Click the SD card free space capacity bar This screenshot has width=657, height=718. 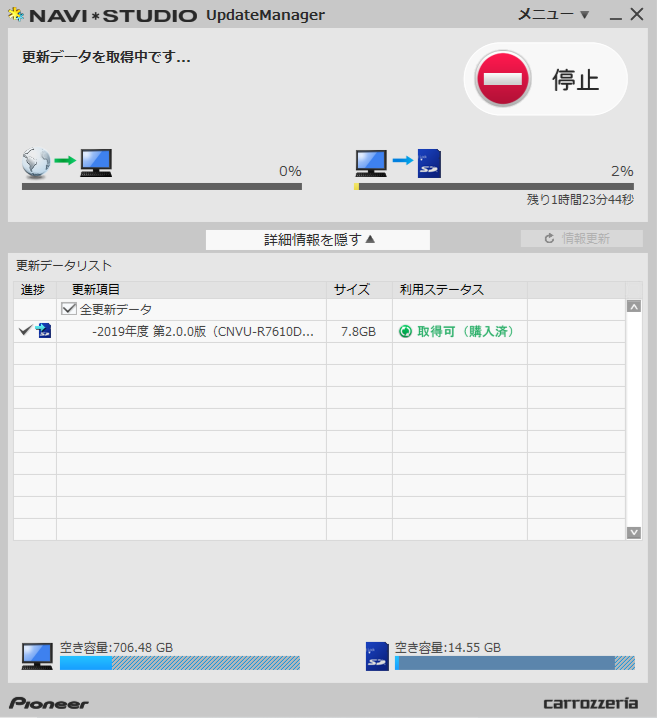515,663
